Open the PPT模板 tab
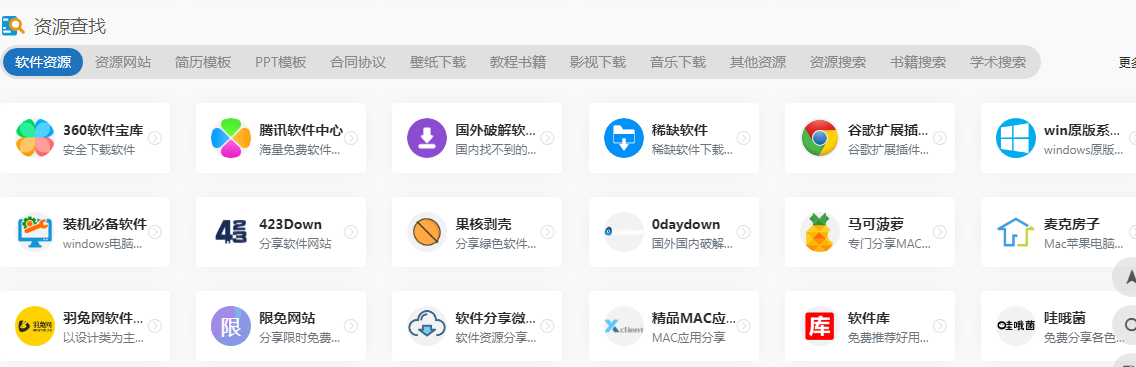The width and height of the screenshot is (1136, 367). 280,62
